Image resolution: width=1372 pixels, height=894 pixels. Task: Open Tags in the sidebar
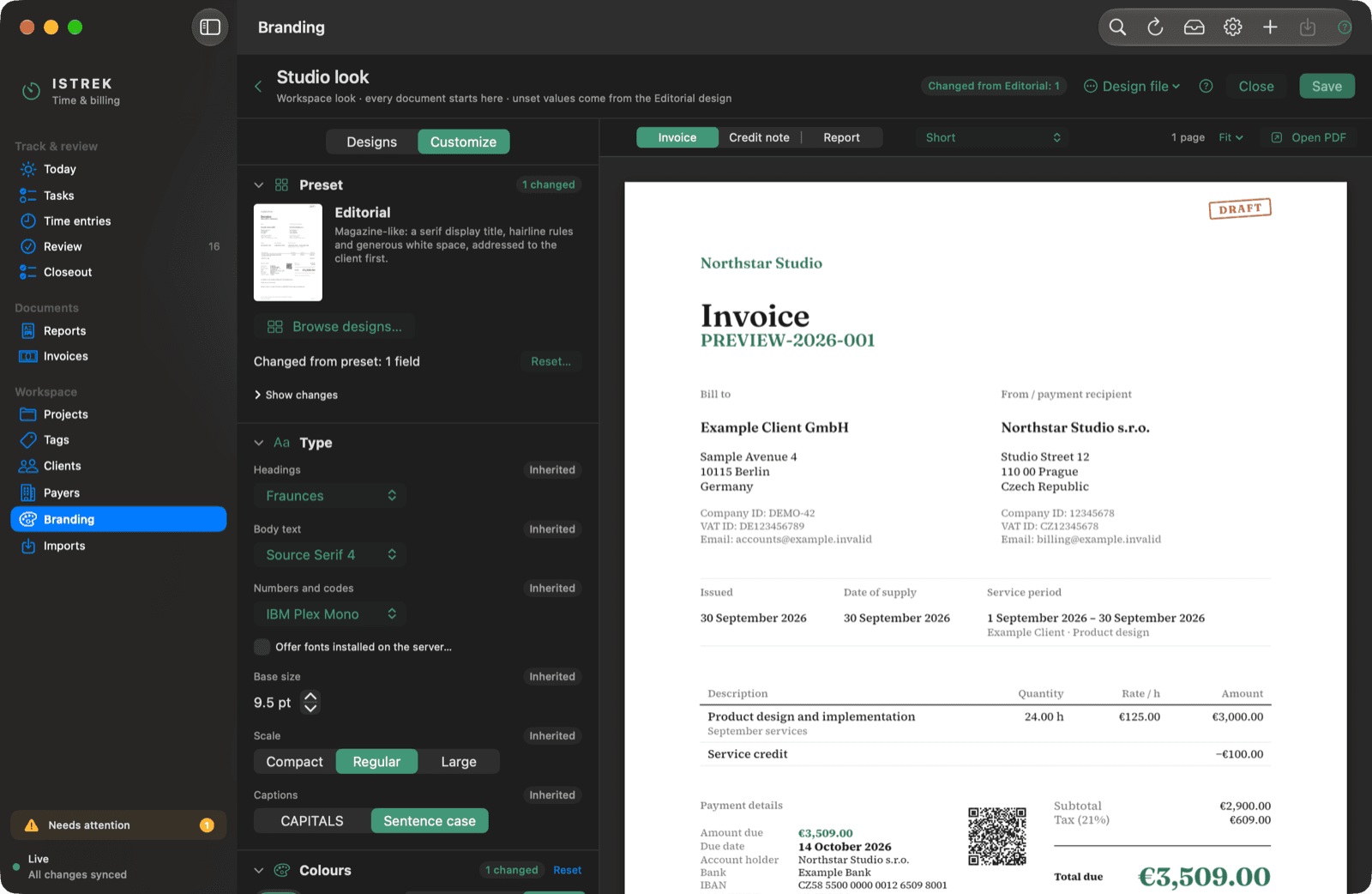click(118, 439)
